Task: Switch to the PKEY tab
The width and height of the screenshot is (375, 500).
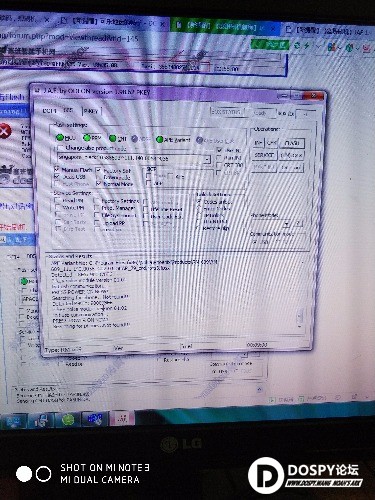Action: point(91,111)
